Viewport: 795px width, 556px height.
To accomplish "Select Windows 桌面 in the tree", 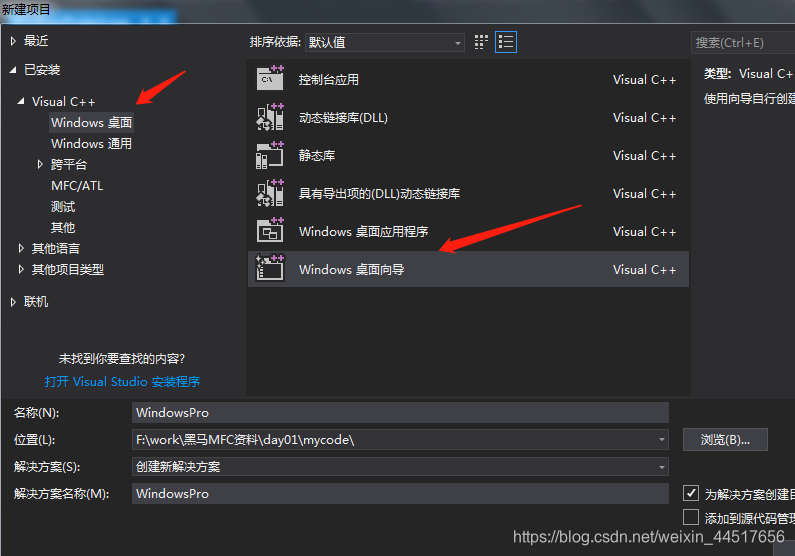I will tap(91, 123).
